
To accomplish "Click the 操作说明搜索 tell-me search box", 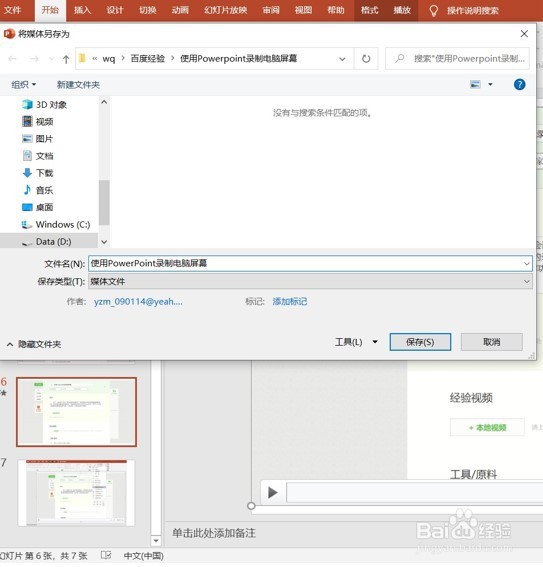I will point(473,10).
